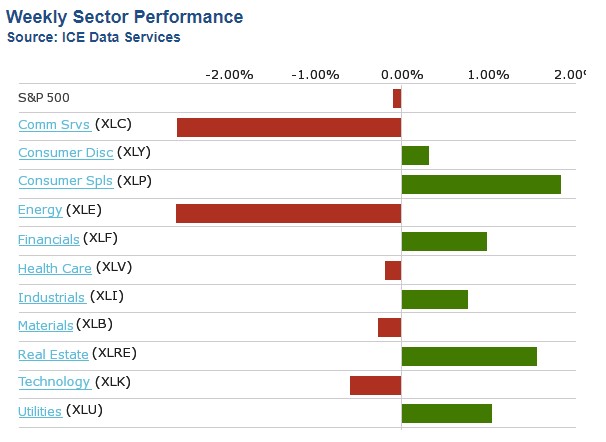The image size is (606, 442).
Task: Open the Real Estate sector link
Action: [x=53, y=354]
